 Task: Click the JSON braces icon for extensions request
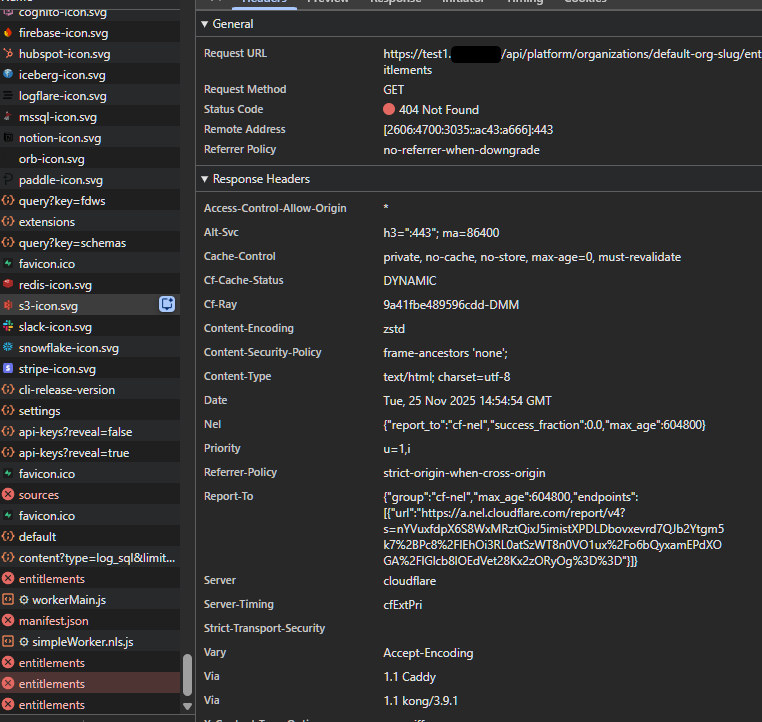point(8,222)
